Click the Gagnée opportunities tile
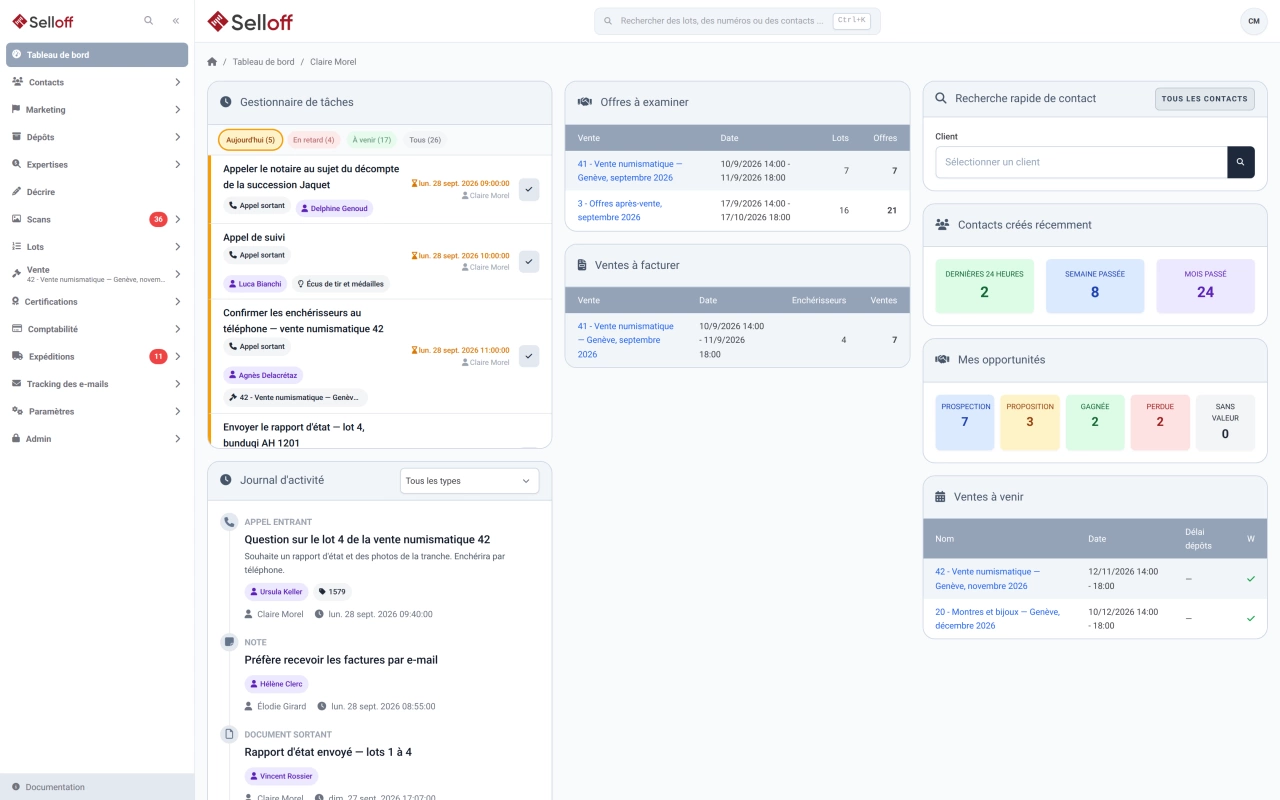 (1095, 422)
